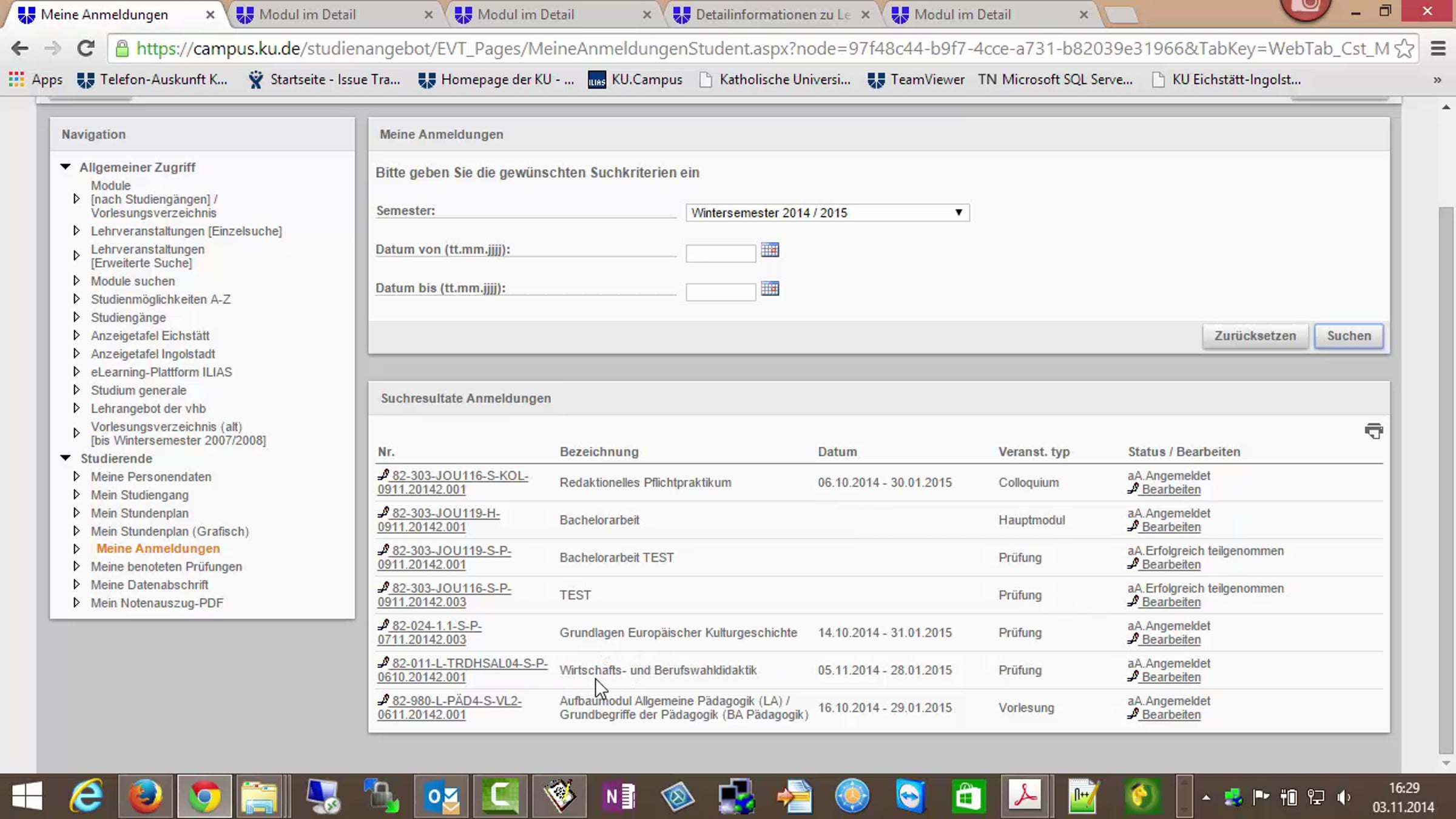1456x819 pixels.
Task: Expand the Meine Personendaten tree arrow
Action: pos(76,477)
